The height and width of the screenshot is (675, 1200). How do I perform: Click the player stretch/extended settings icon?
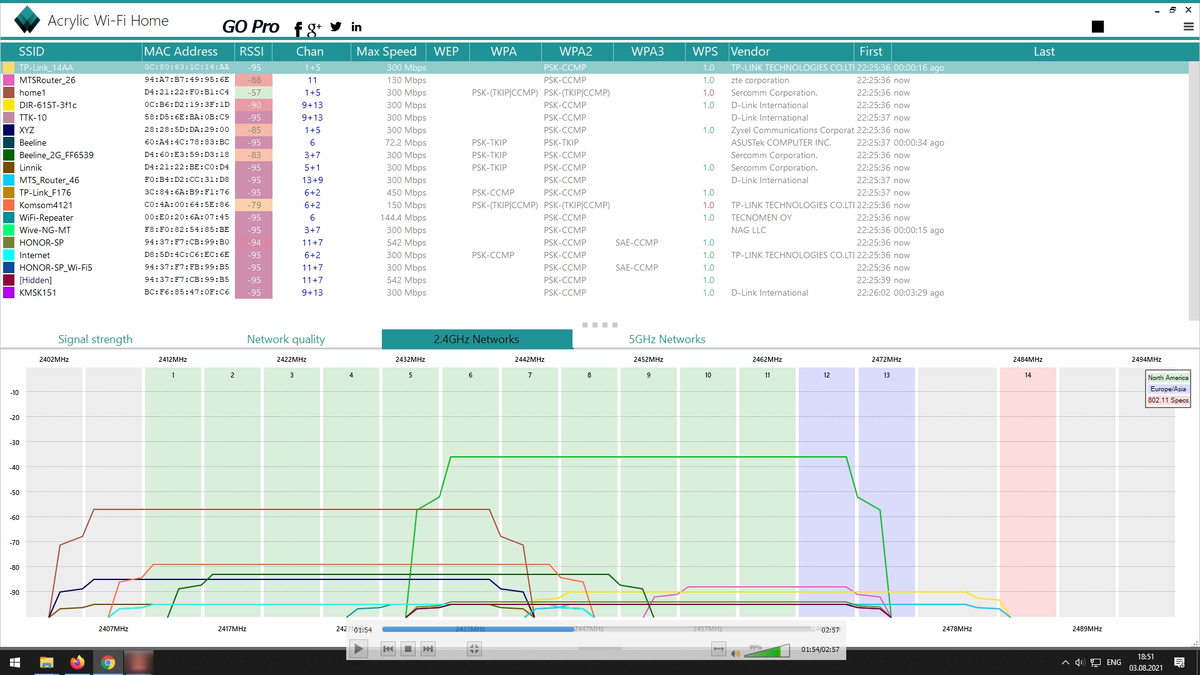click(x=718, y=650)
